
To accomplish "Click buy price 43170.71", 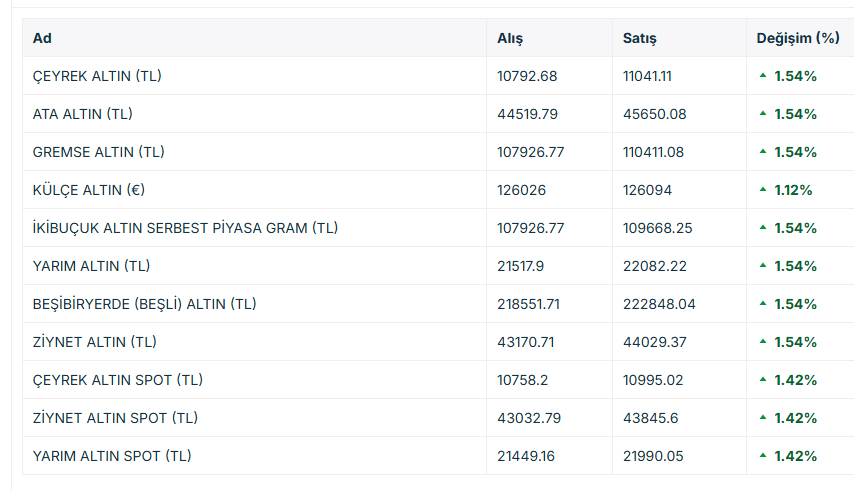I will 526,342.
